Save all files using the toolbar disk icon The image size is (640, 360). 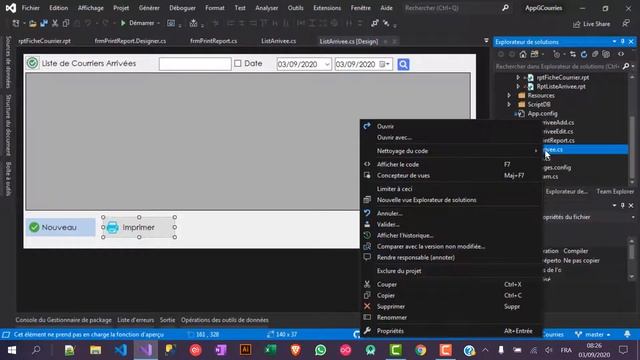(x=44, y=24)
